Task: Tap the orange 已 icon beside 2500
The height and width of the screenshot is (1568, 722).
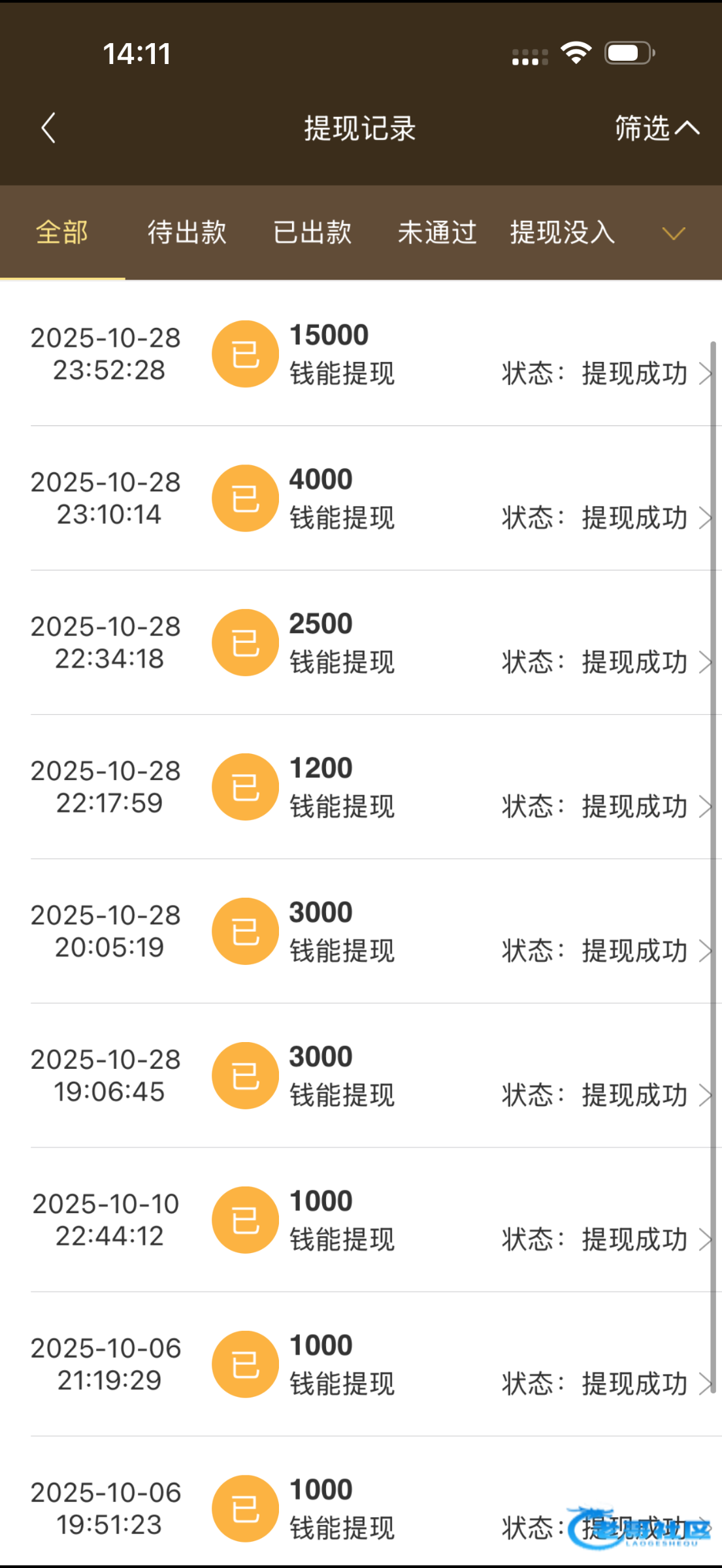Action: (245, 643)
